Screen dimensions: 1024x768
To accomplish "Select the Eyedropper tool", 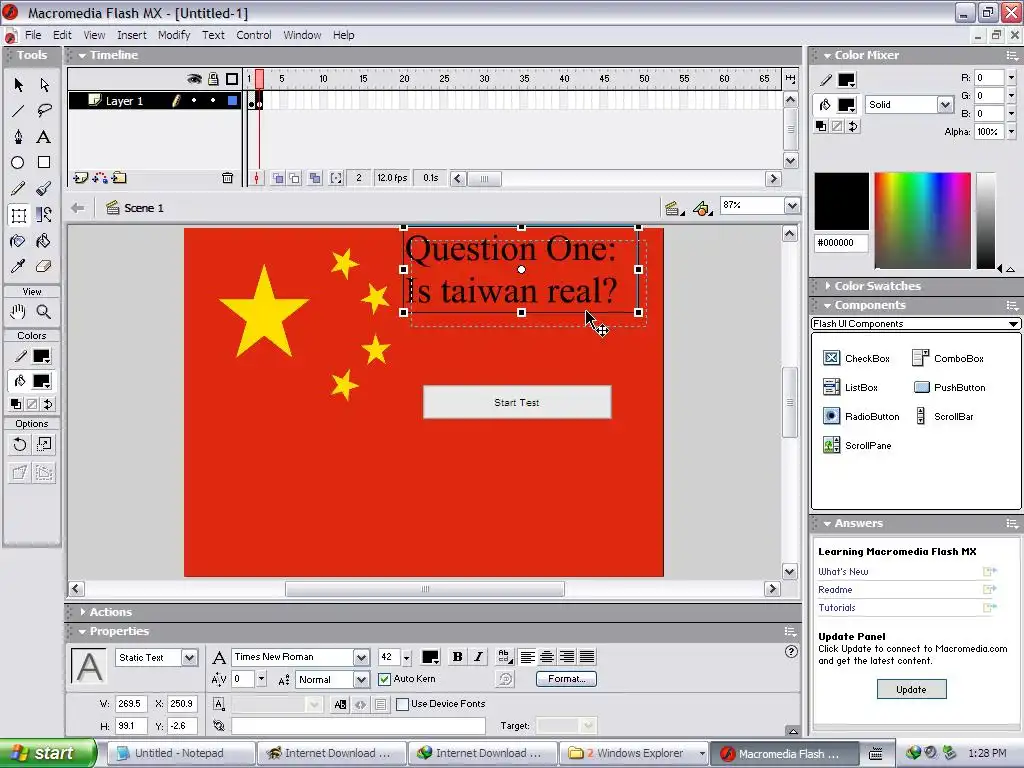I will pyautogui.click(x=18, y=266).
